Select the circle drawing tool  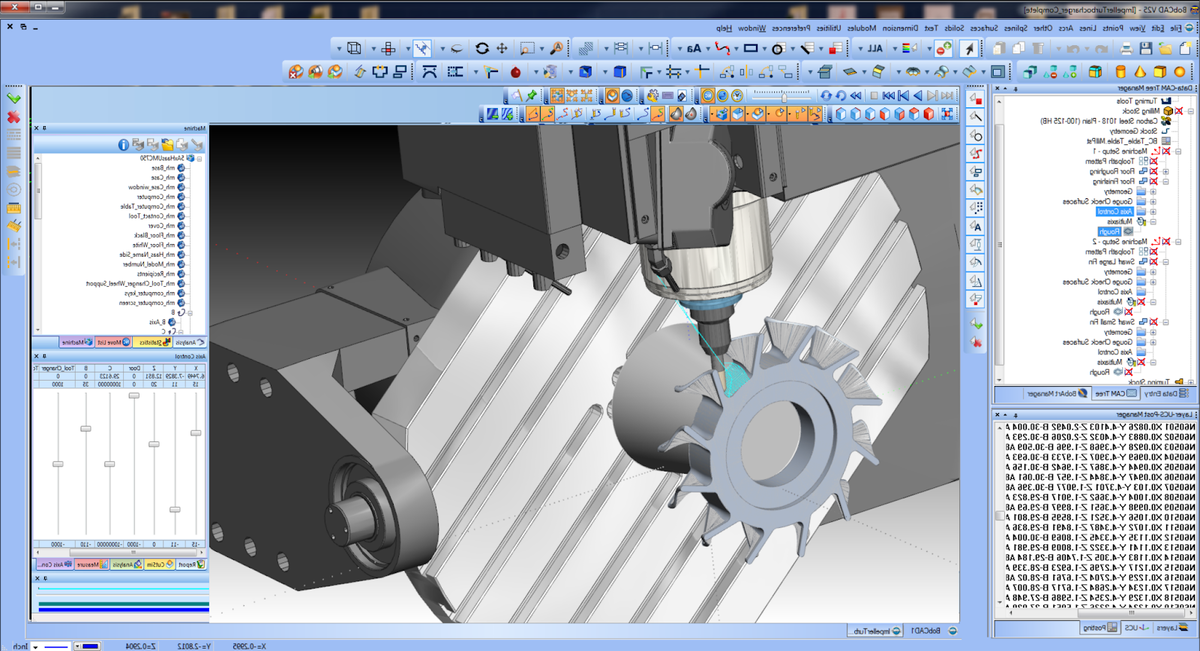[x=778, y=48]
